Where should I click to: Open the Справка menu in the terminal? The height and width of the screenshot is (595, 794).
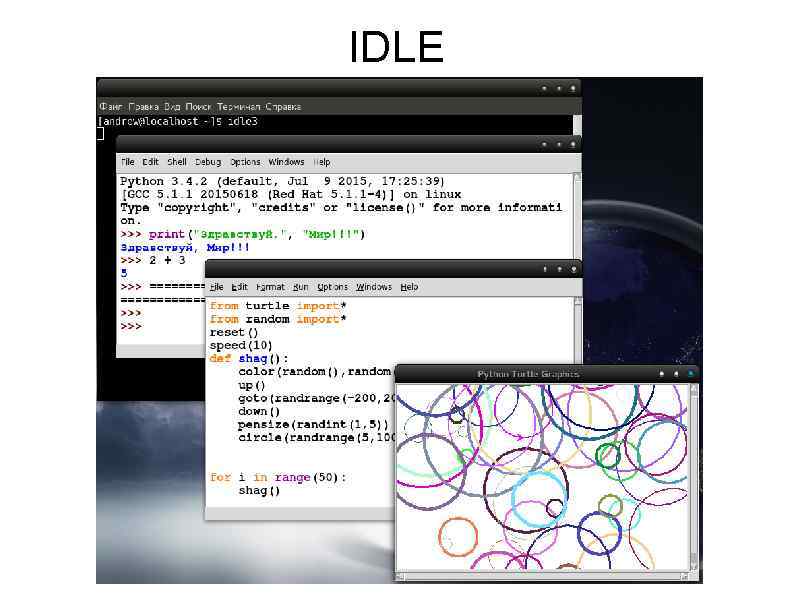point(283,107)
